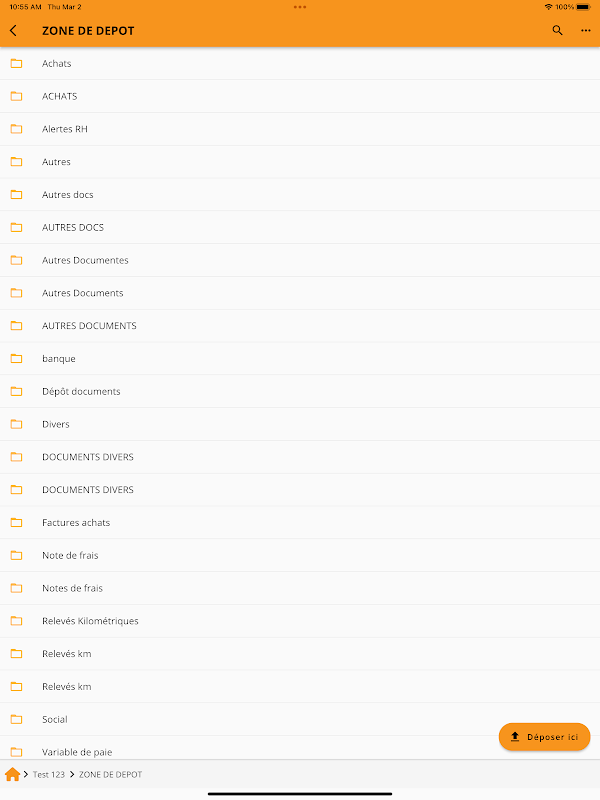600x800 pixels.
Task: Open the Relevés Kilométriques folder
Action: click(x=300, y=621)
